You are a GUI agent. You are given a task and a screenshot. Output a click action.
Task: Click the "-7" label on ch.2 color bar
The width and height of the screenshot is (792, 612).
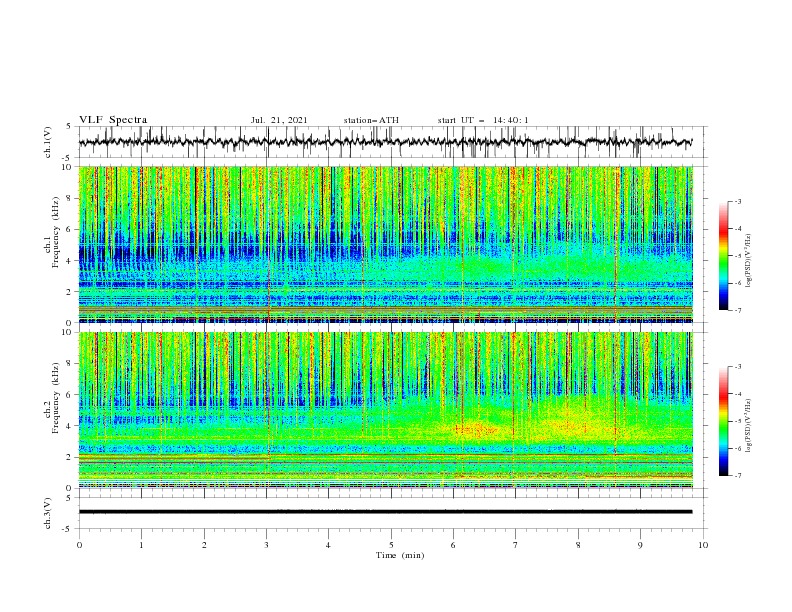tap(737, 476)
